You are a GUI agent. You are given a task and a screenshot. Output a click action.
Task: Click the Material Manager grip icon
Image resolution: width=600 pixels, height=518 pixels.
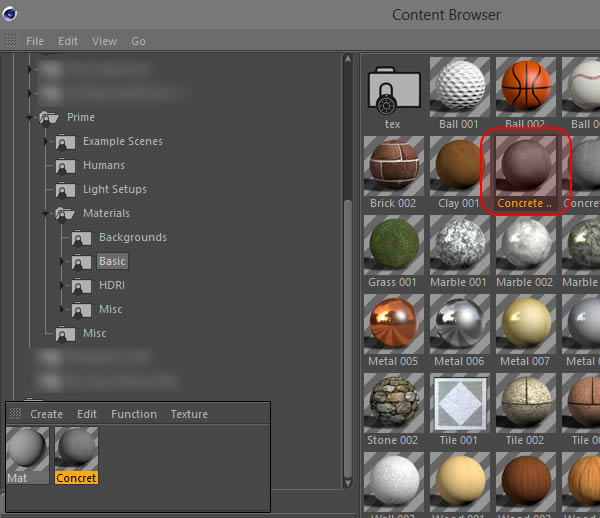[x=16, y=414]
